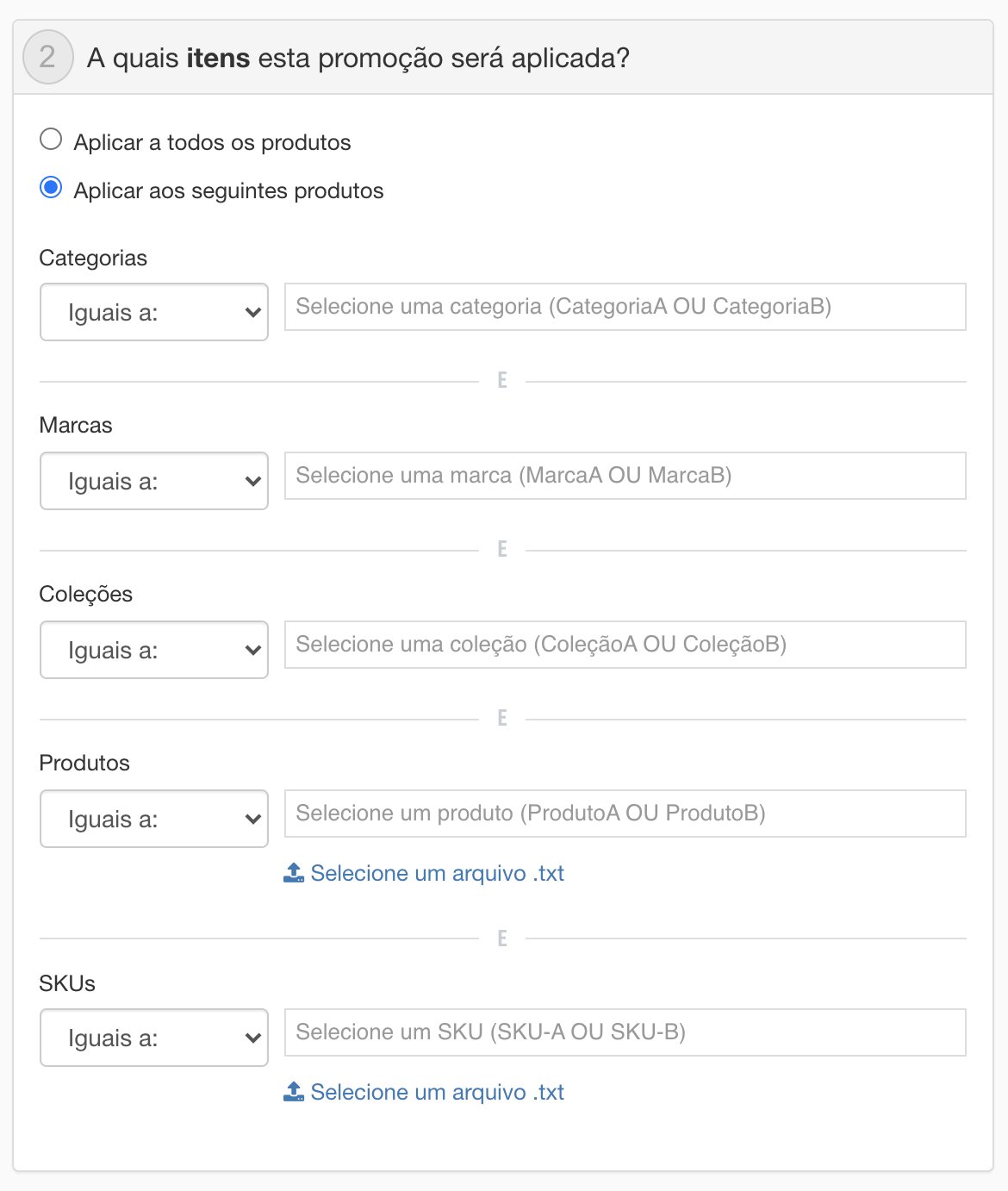Select 'Aplicar a todos os produtos' radio button
Image resolution: width=1008 pixels, height=1191 pixels.
[51, 140]
